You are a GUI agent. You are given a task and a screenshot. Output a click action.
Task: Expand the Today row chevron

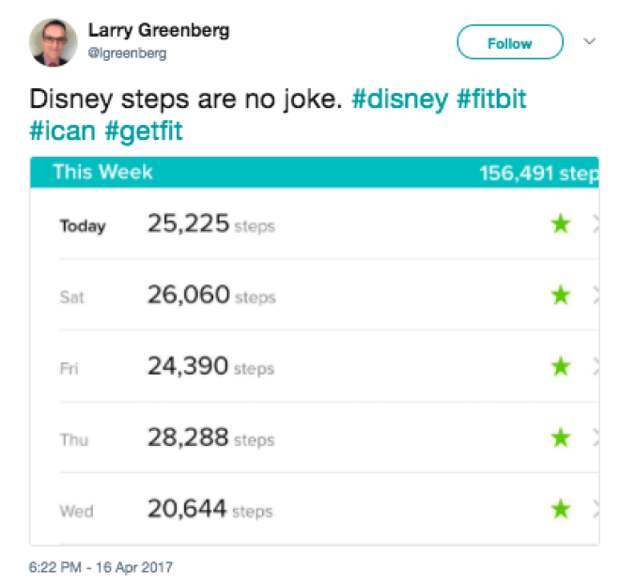(594, 224)
